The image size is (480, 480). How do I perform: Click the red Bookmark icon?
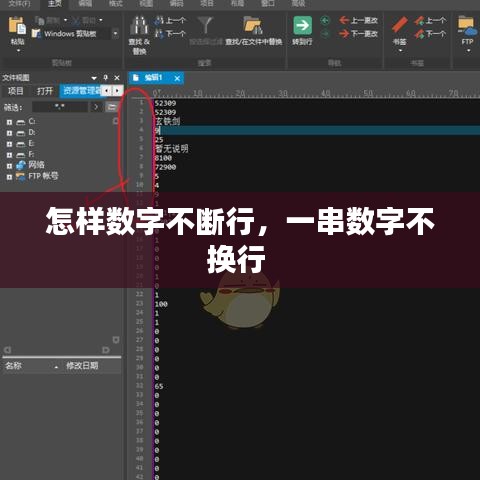pos(400,25)
